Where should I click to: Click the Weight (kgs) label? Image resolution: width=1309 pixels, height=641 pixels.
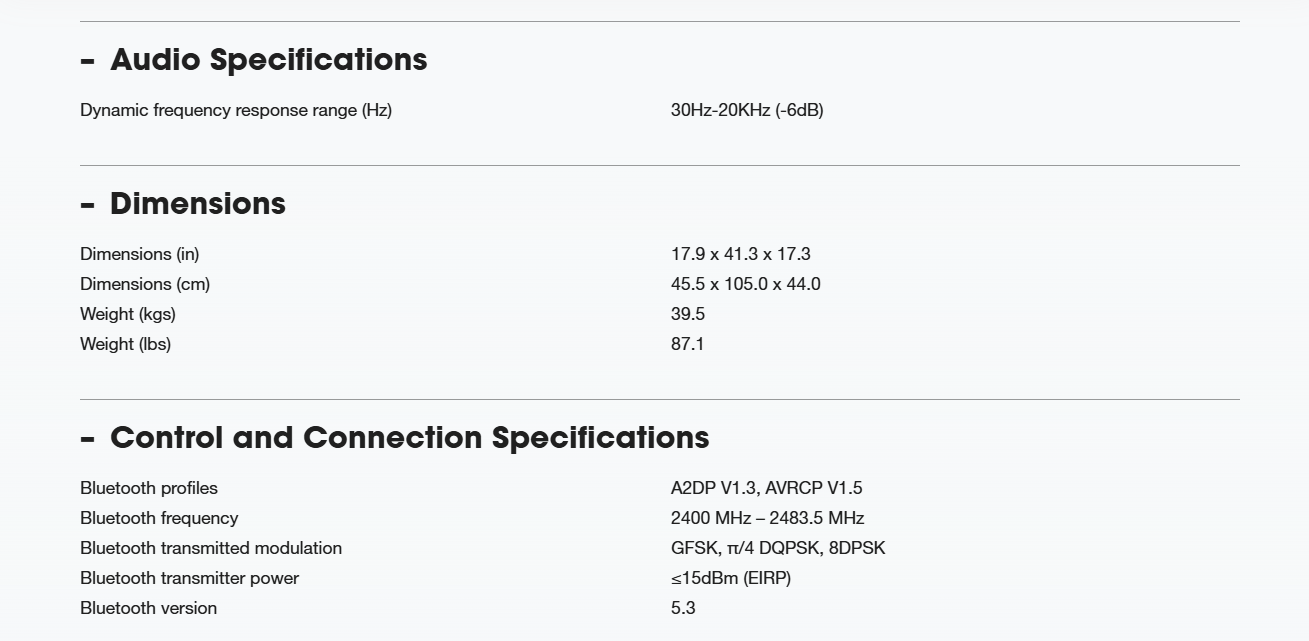click(x=128, y=314)
